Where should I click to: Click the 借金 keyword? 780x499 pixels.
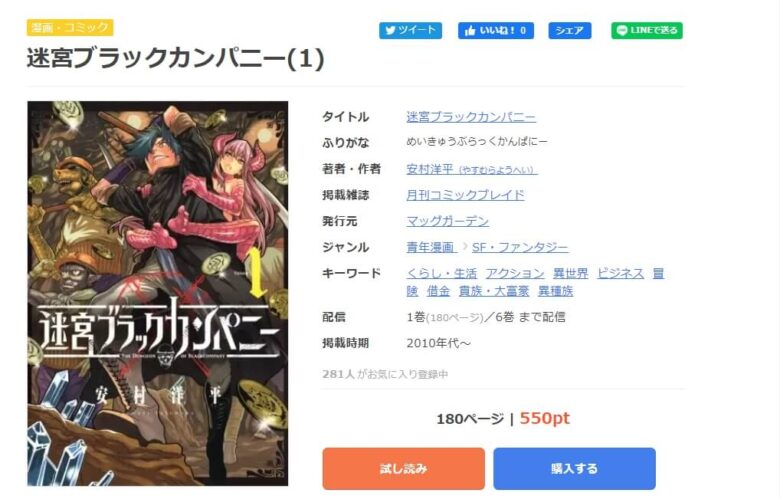point(438,291)
